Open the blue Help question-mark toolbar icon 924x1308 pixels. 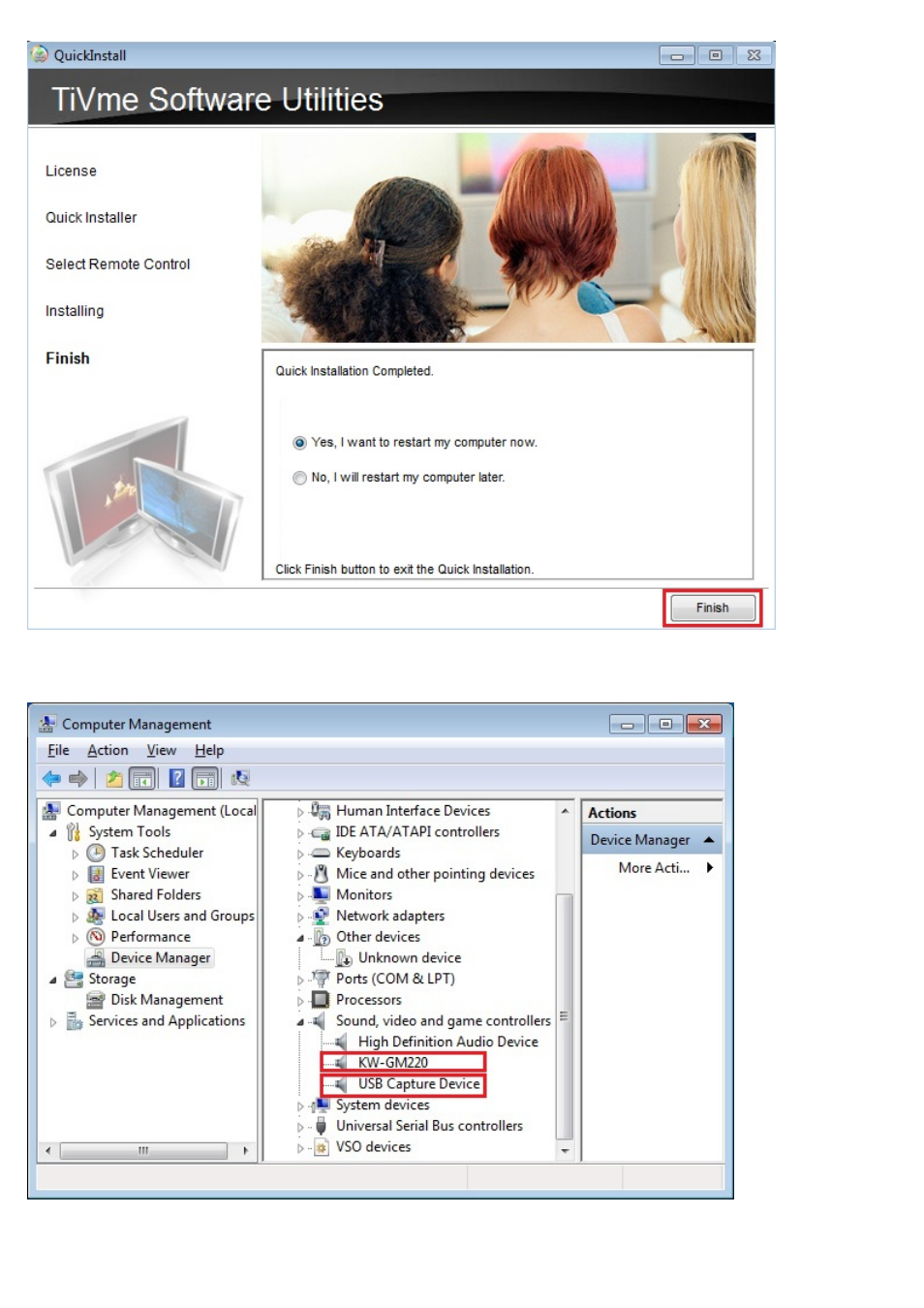(176, 778)
